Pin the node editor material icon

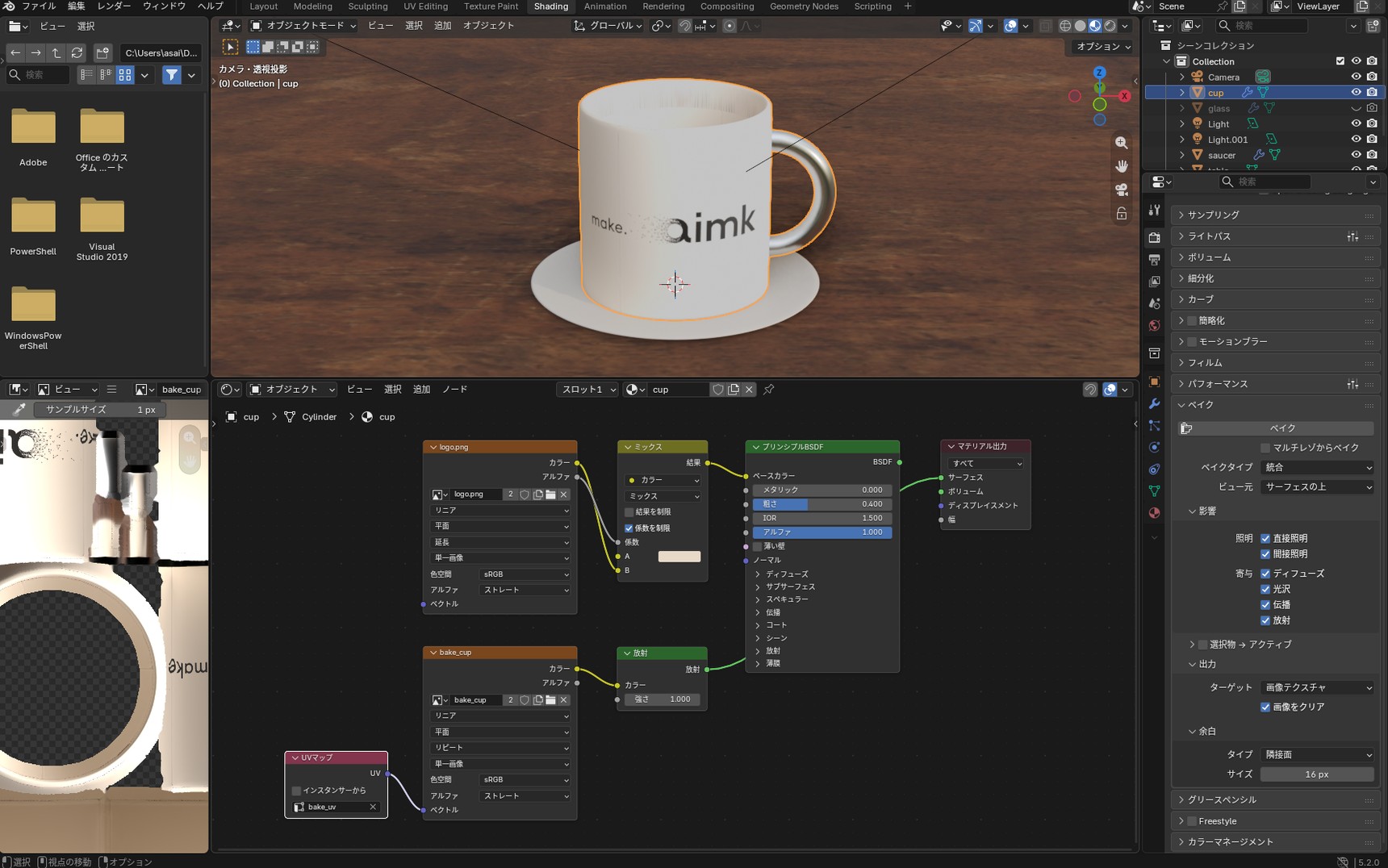pos(769,390)
